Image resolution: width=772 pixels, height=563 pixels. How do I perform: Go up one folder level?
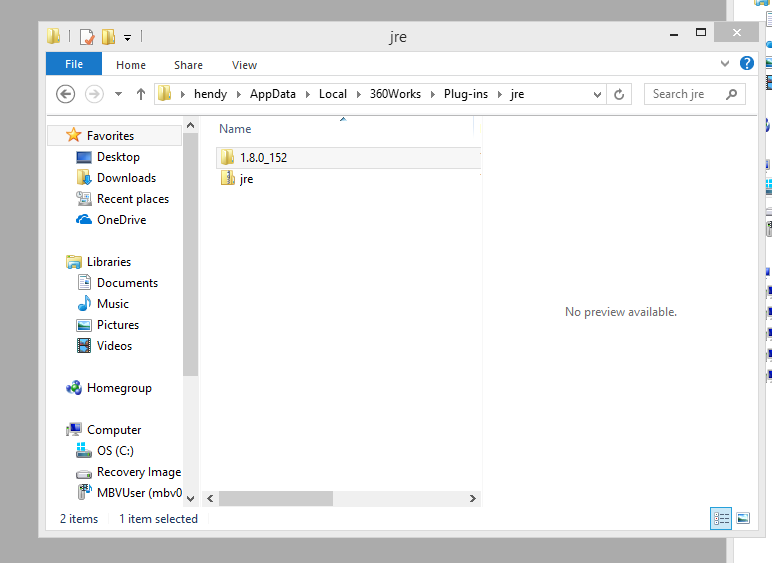click(x=141, y=94)
